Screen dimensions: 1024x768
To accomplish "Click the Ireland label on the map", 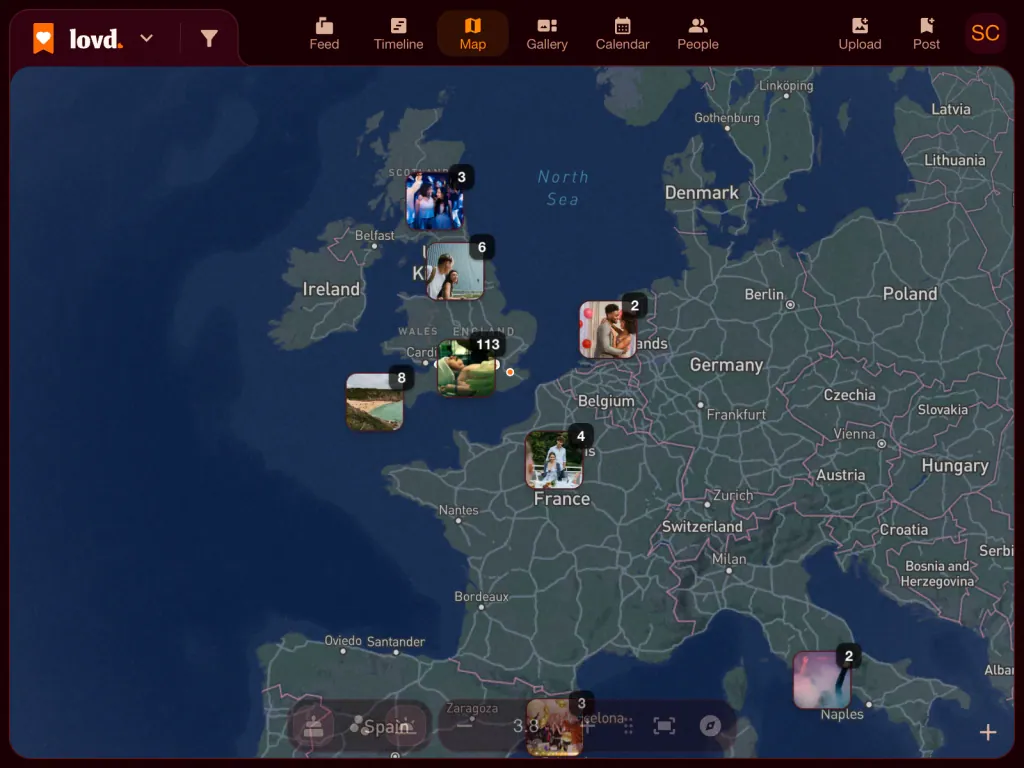I will click(x=331, y=289).
